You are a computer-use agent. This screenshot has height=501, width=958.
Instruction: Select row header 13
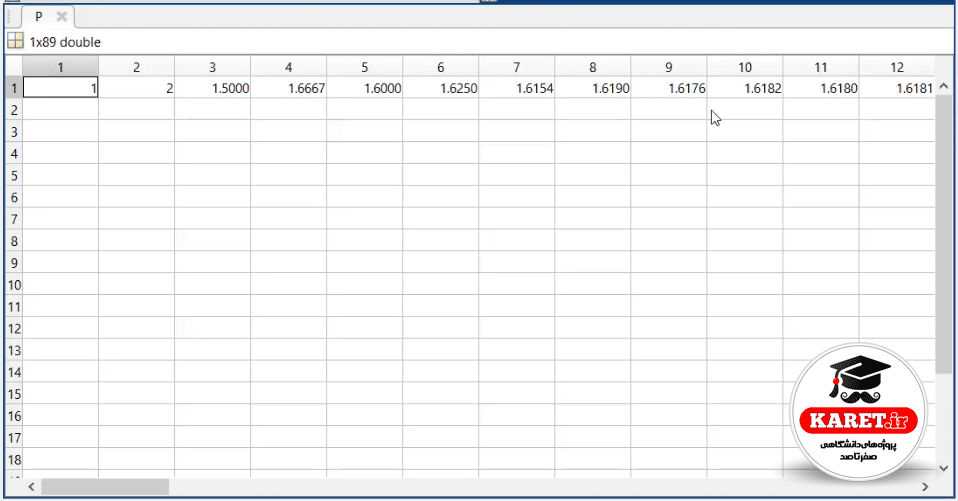(14, 350)
